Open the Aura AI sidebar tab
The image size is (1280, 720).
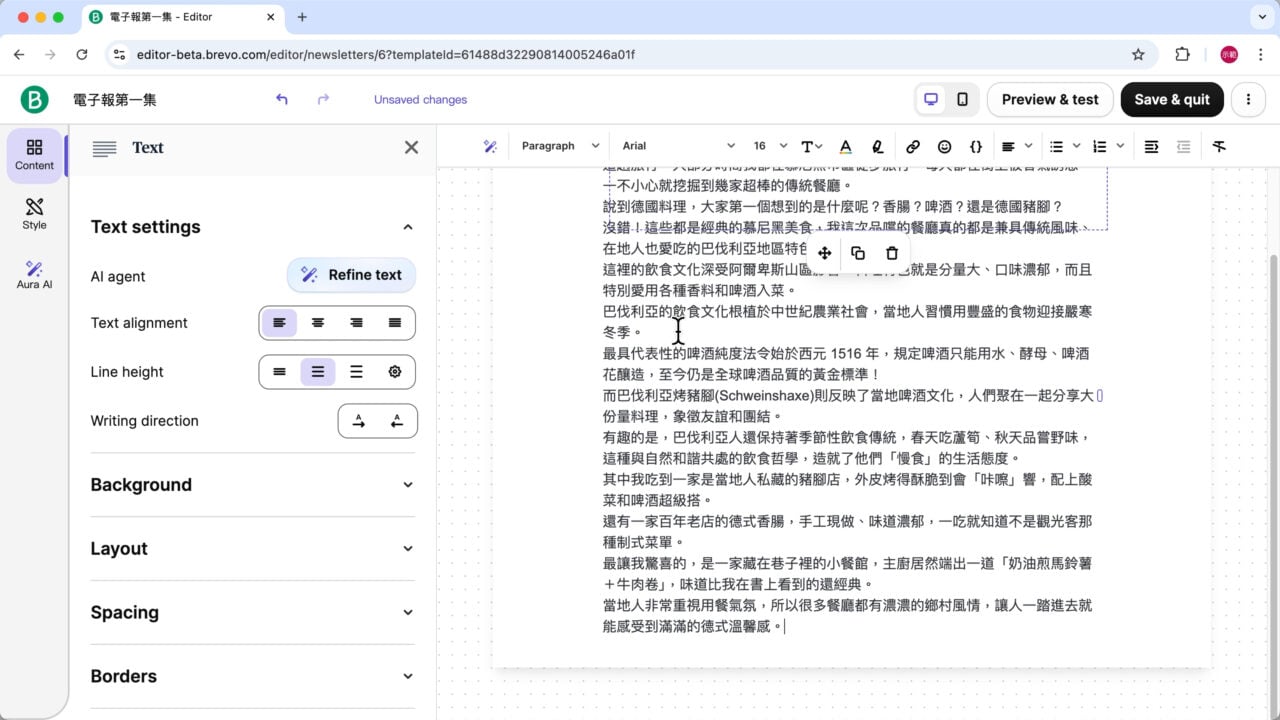tap(34, 274)
